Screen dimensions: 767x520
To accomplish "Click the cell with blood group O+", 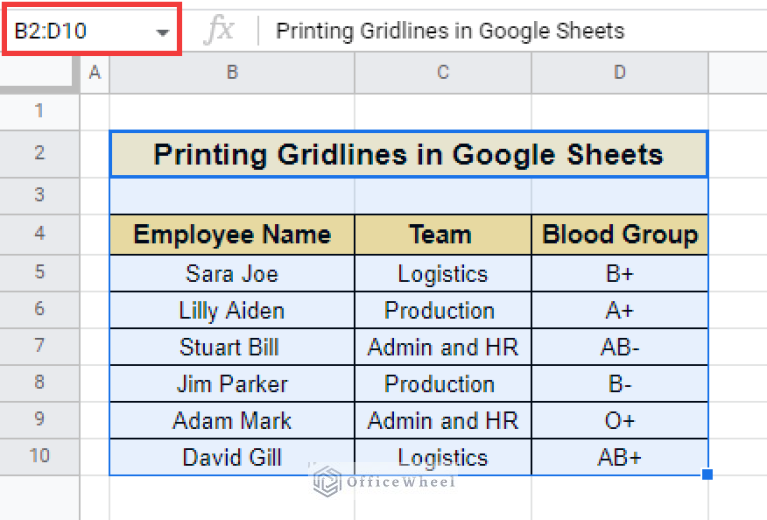I will pos(619,420).
